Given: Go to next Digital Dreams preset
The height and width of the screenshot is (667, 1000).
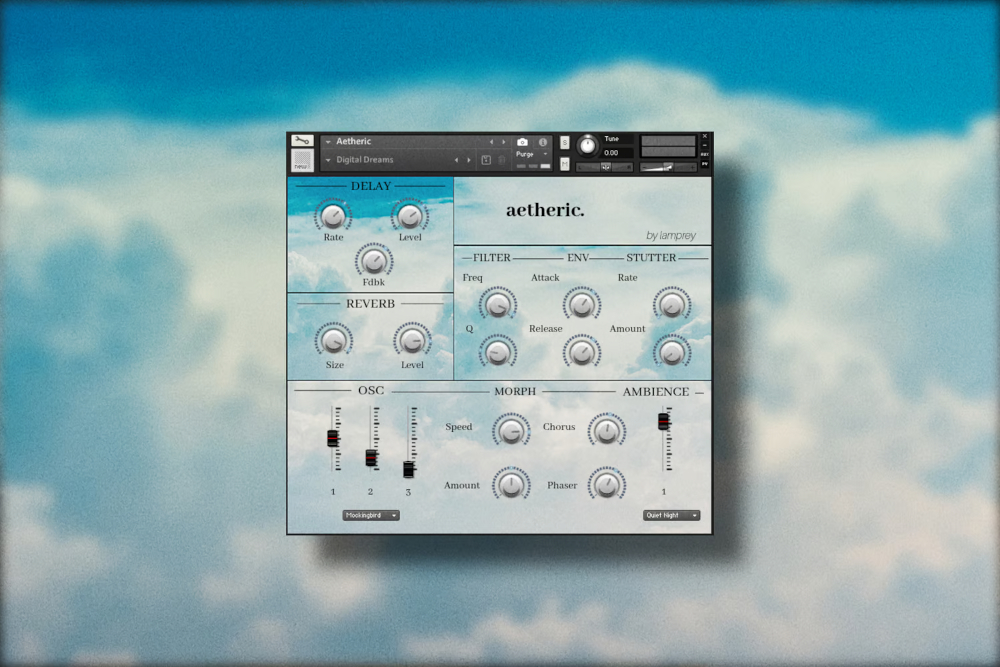Looking at the screenshot, I should 469,160.
